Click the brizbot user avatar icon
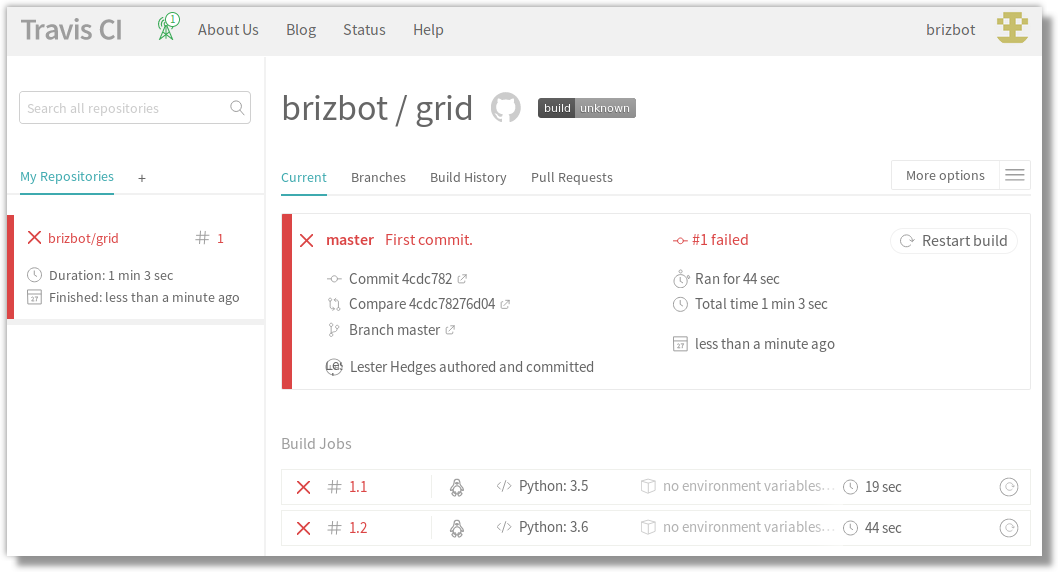Image resolution: width=1058 pixels, height=572 pixels. coord(1012,29)
